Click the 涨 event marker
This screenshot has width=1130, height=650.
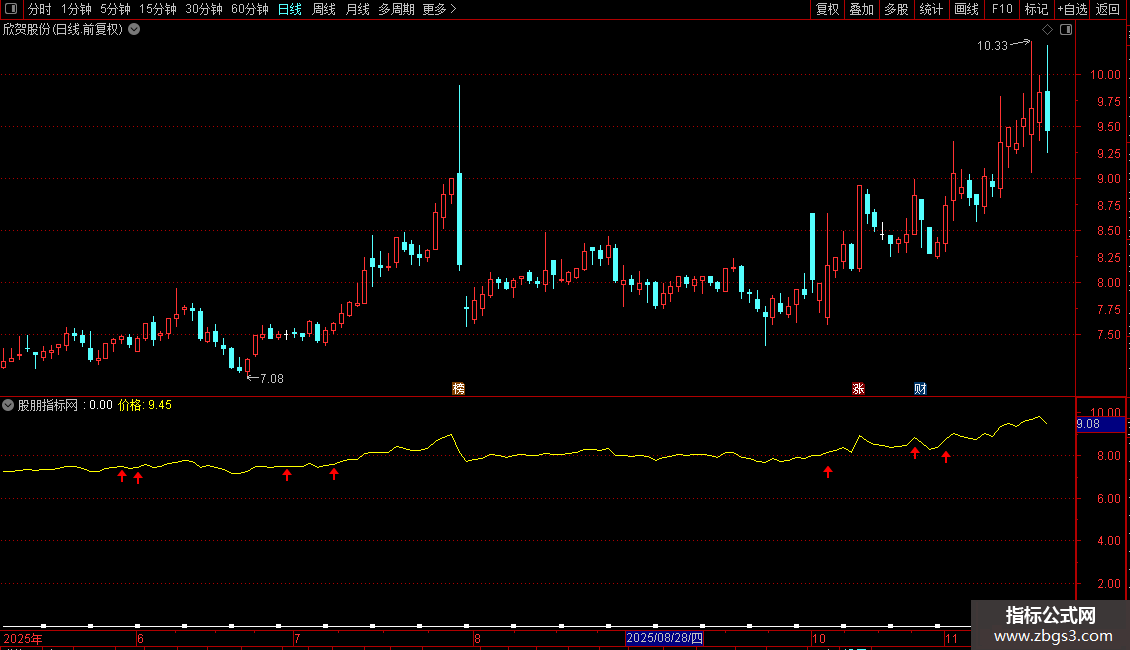point(858,388)
